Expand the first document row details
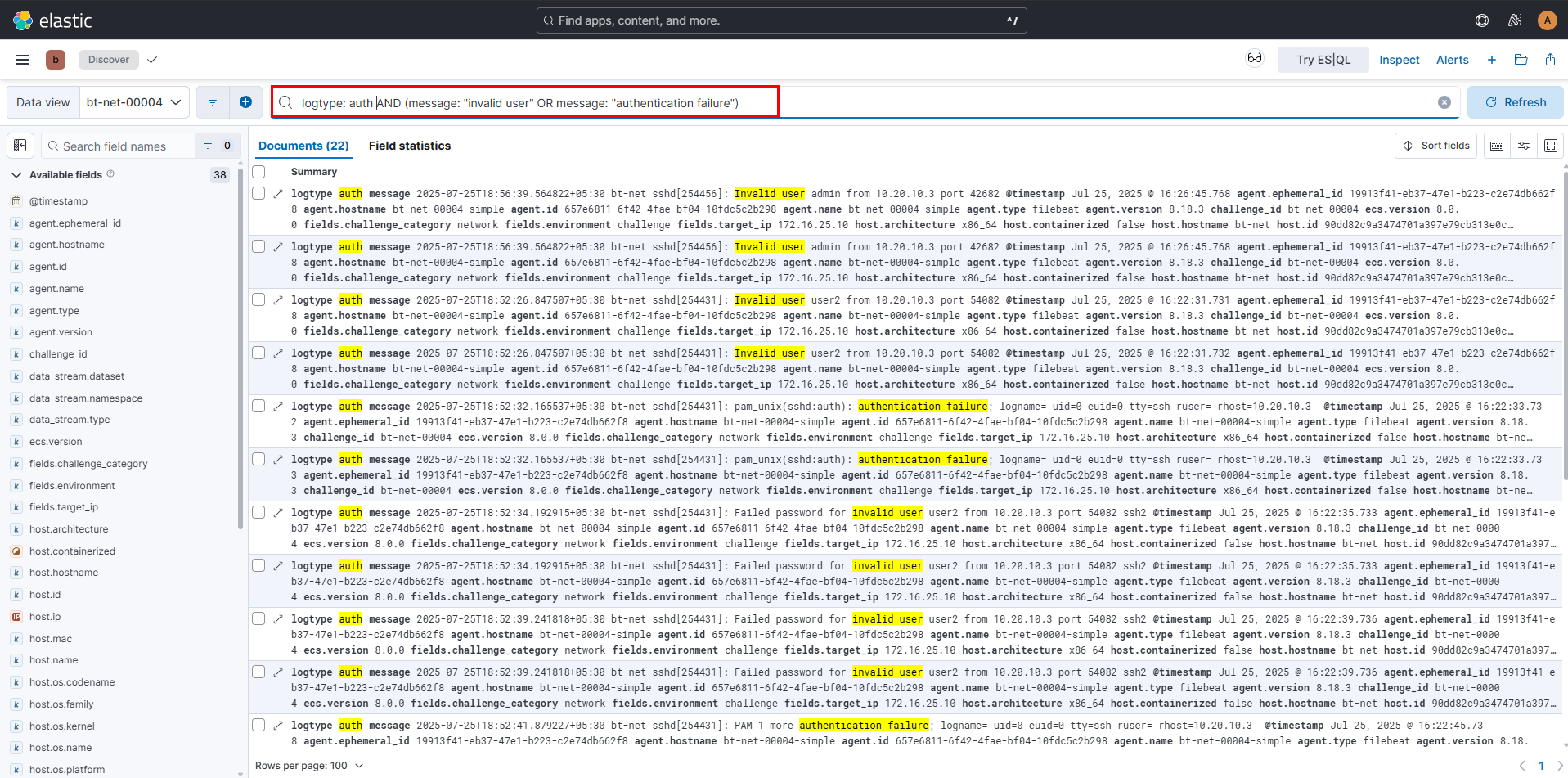Screen dimensions: 1568x778 pos(278,194)
